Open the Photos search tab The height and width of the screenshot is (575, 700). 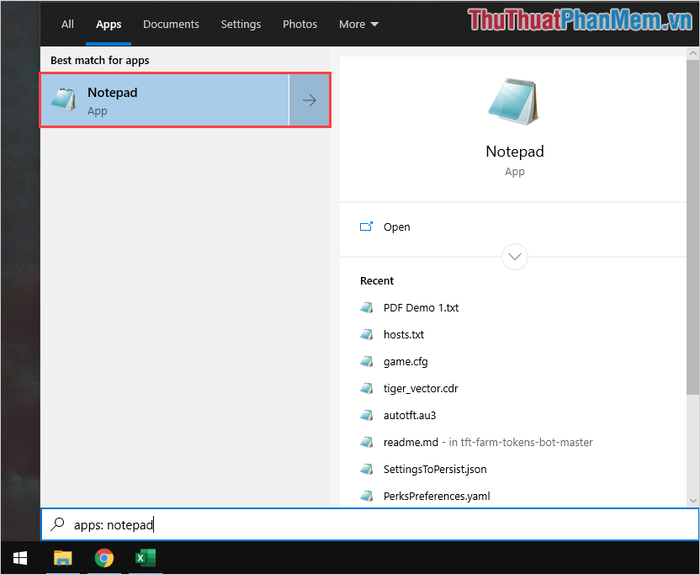click(300, 24)
